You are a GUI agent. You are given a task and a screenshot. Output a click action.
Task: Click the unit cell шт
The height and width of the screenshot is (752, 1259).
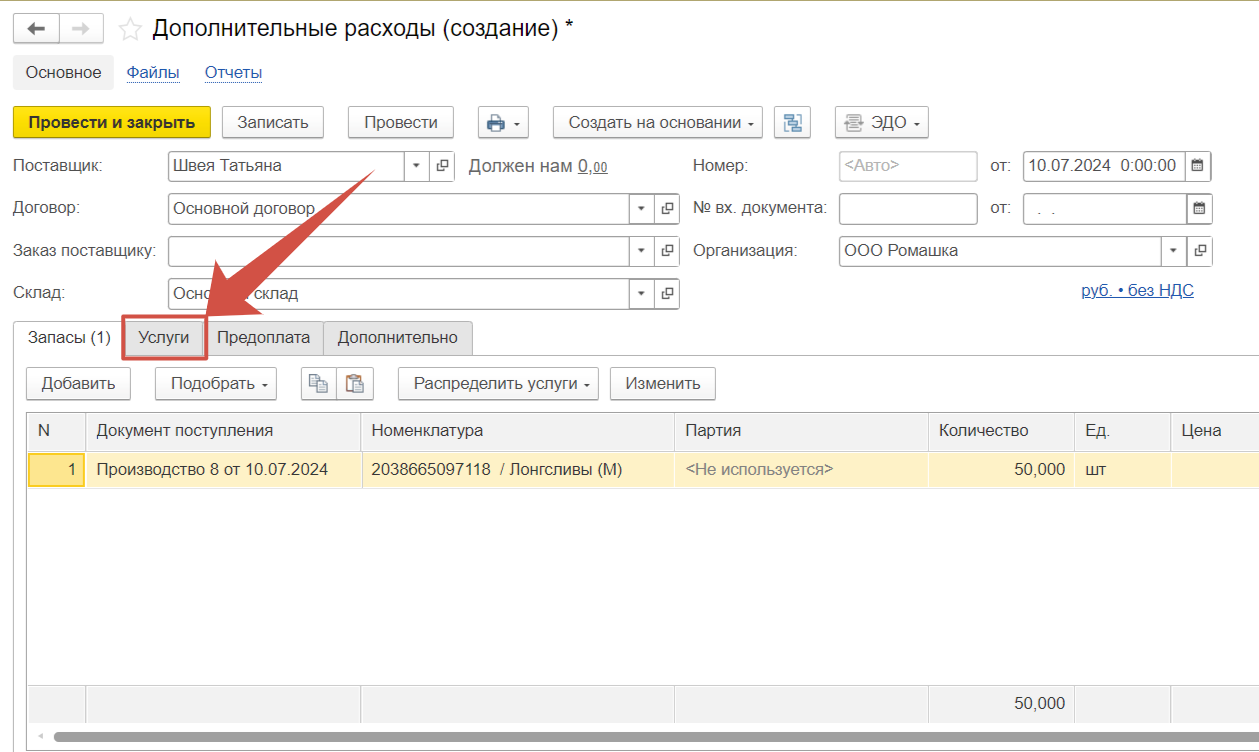[x=1122, y=470]
